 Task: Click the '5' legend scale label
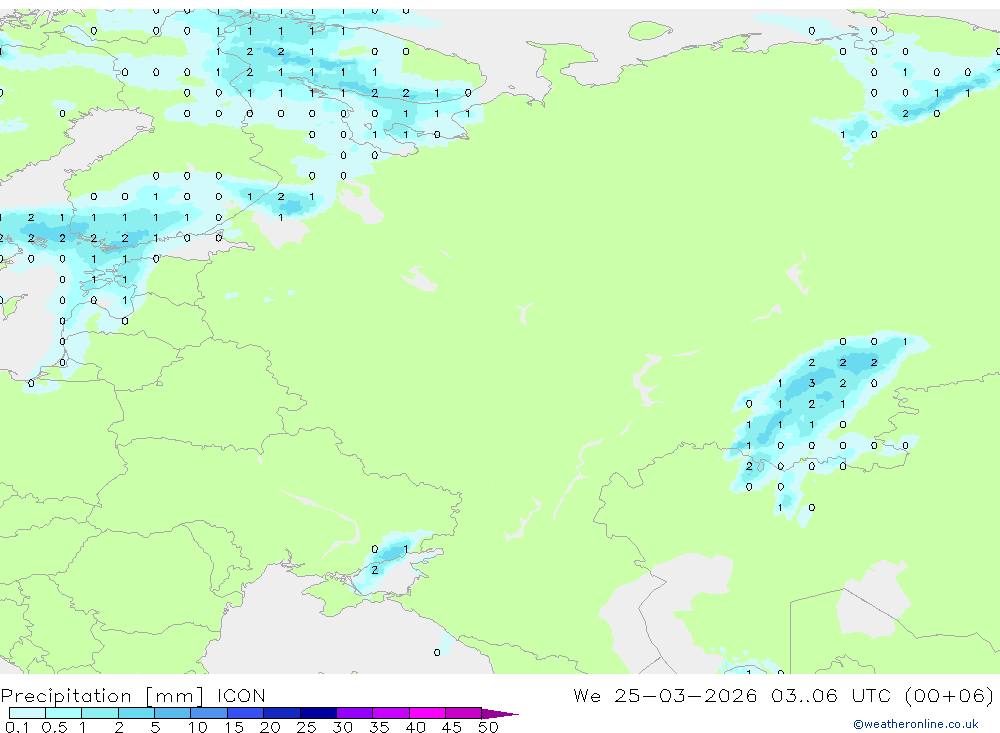pos(155,727)
